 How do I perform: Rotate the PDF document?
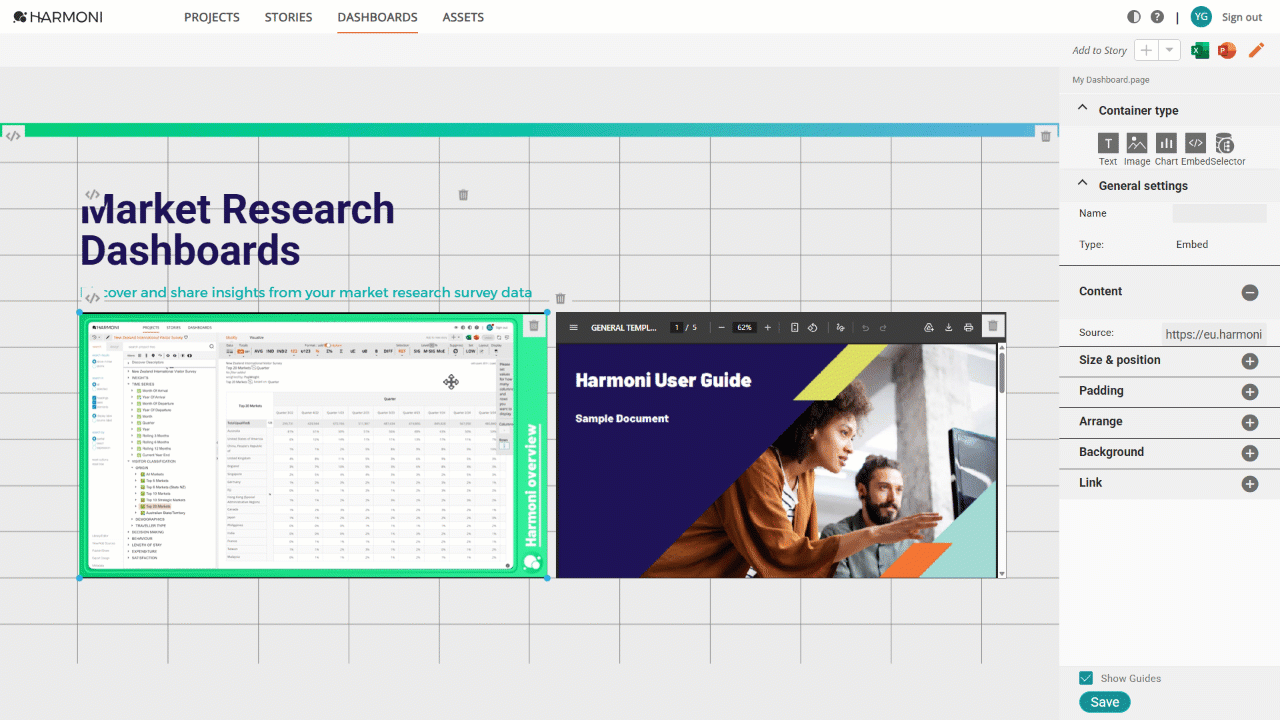813,327
